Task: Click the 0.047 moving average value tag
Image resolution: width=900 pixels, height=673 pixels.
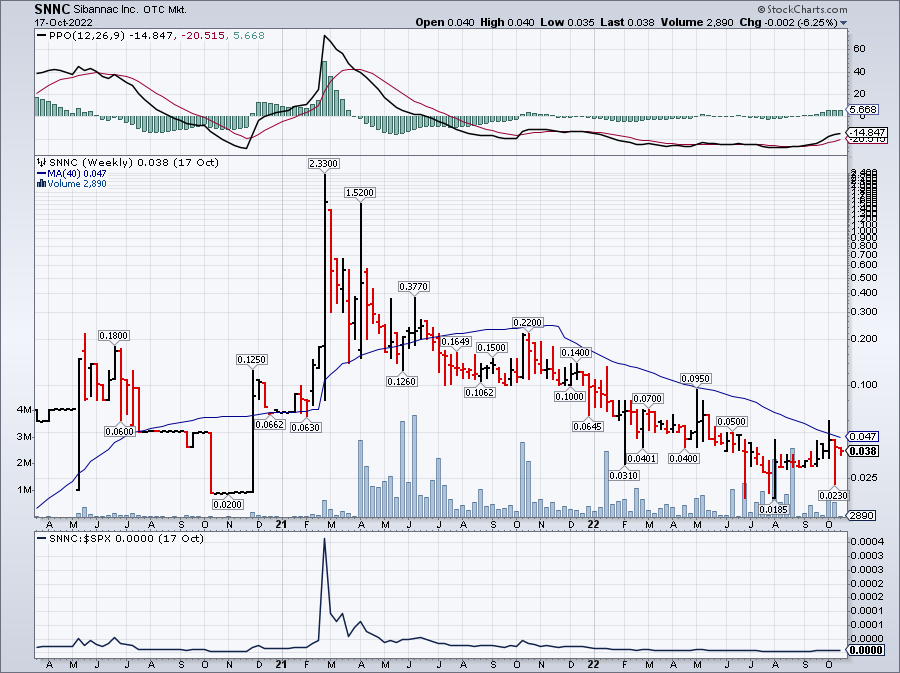Action: [x=863, y=437]
